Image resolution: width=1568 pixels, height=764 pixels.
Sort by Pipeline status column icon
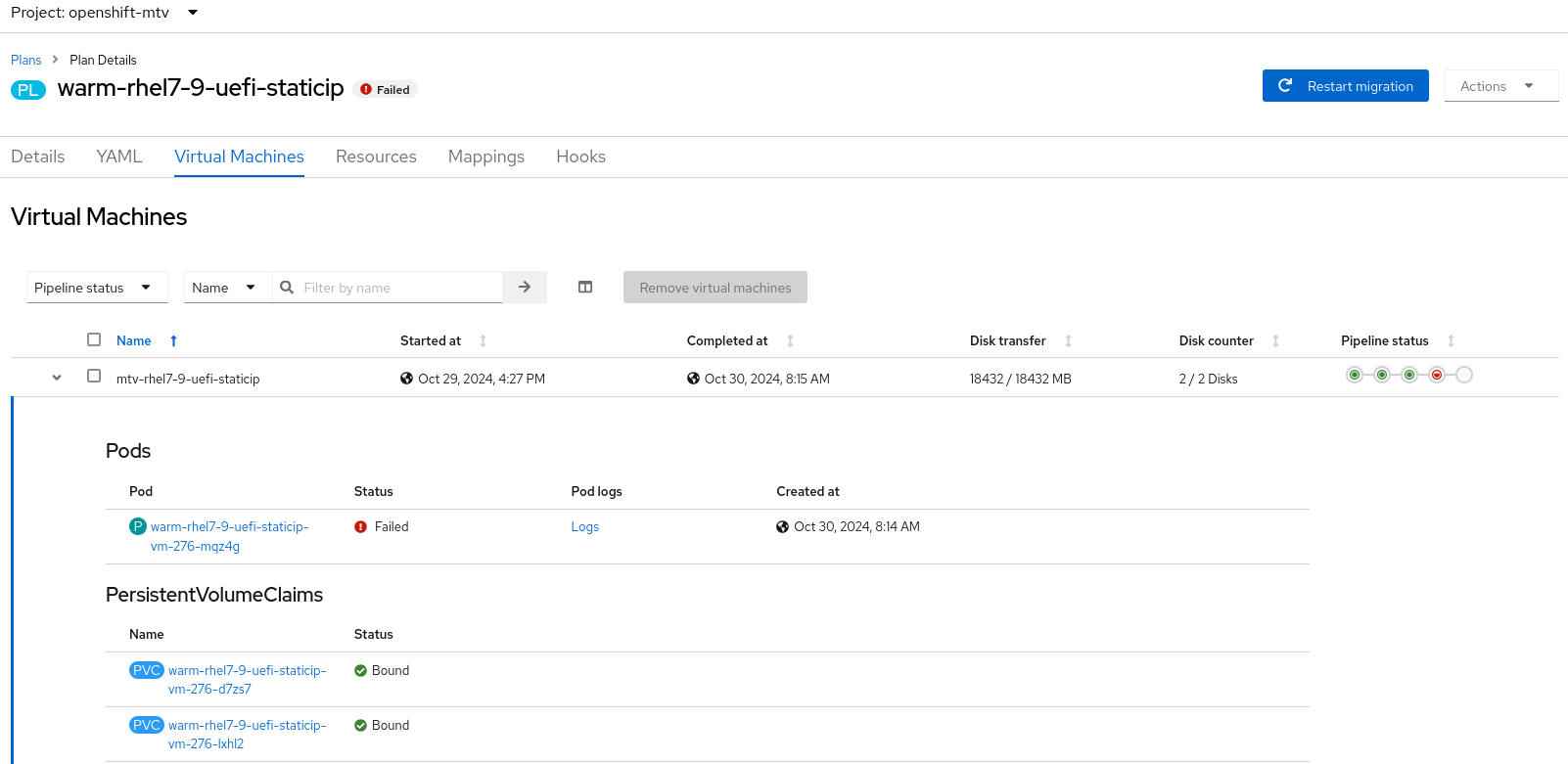1451,340
